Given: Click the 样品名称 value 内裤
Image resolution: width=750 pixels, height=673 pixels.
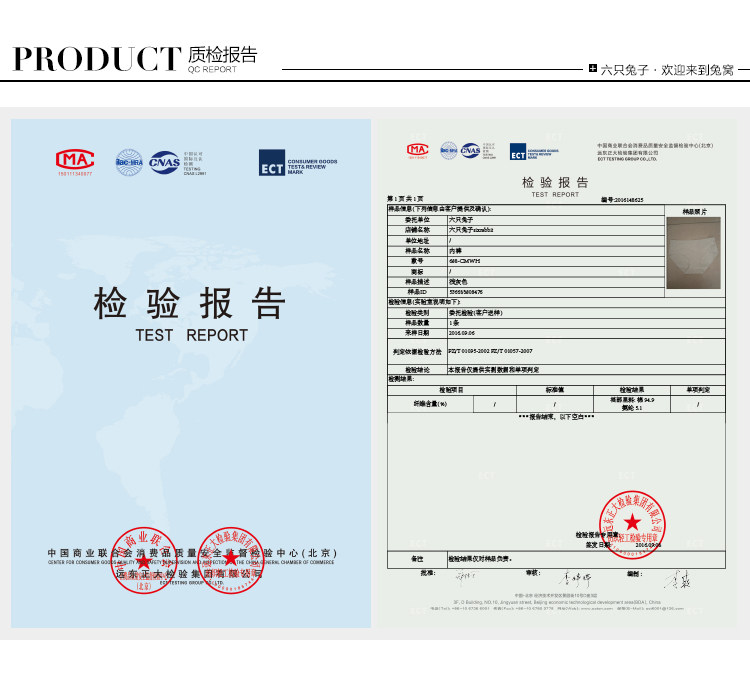Looking at the screenshot, I should click(x=455, y=251).
